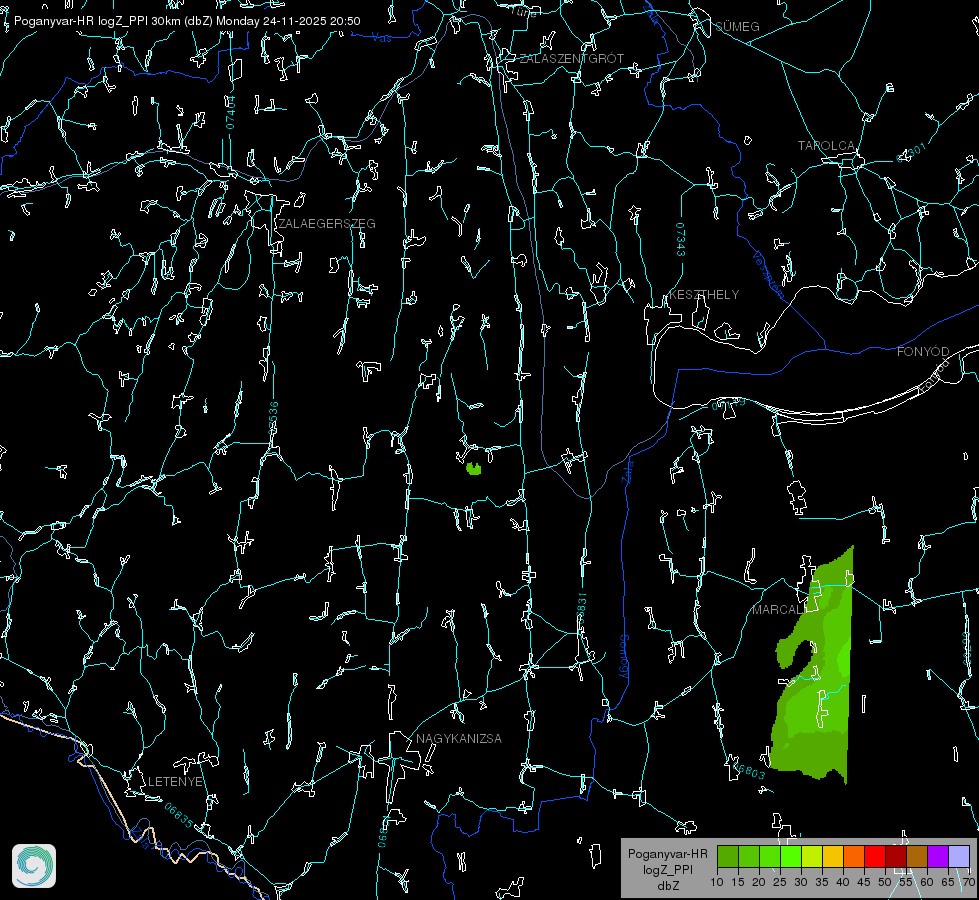The width and height of the screenshot is (979, 900).
Task: Select the 60–65 dBZ purple swatch
Action: [x=938, y=856]
